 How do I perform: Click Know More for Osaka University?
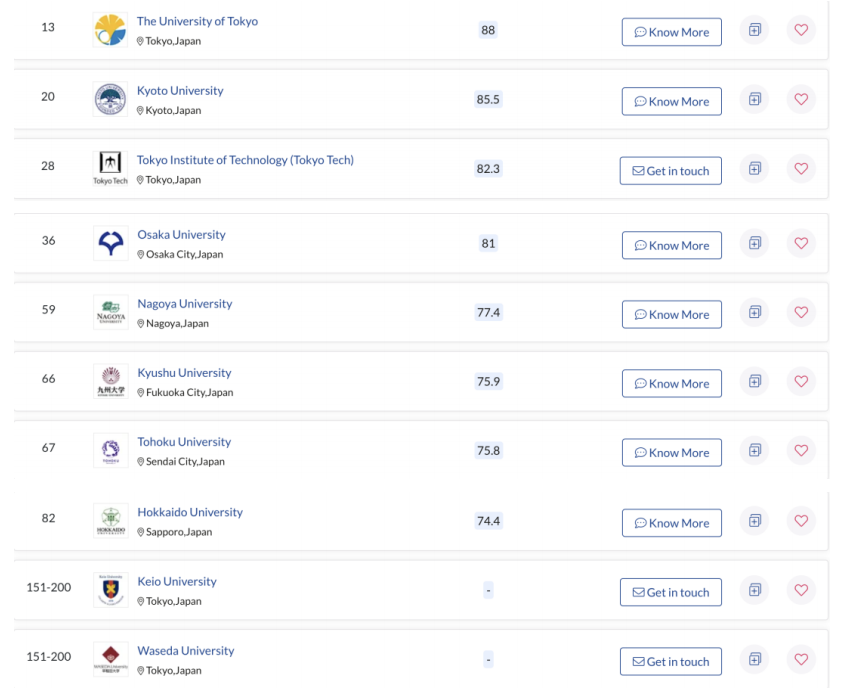point(672,245)
